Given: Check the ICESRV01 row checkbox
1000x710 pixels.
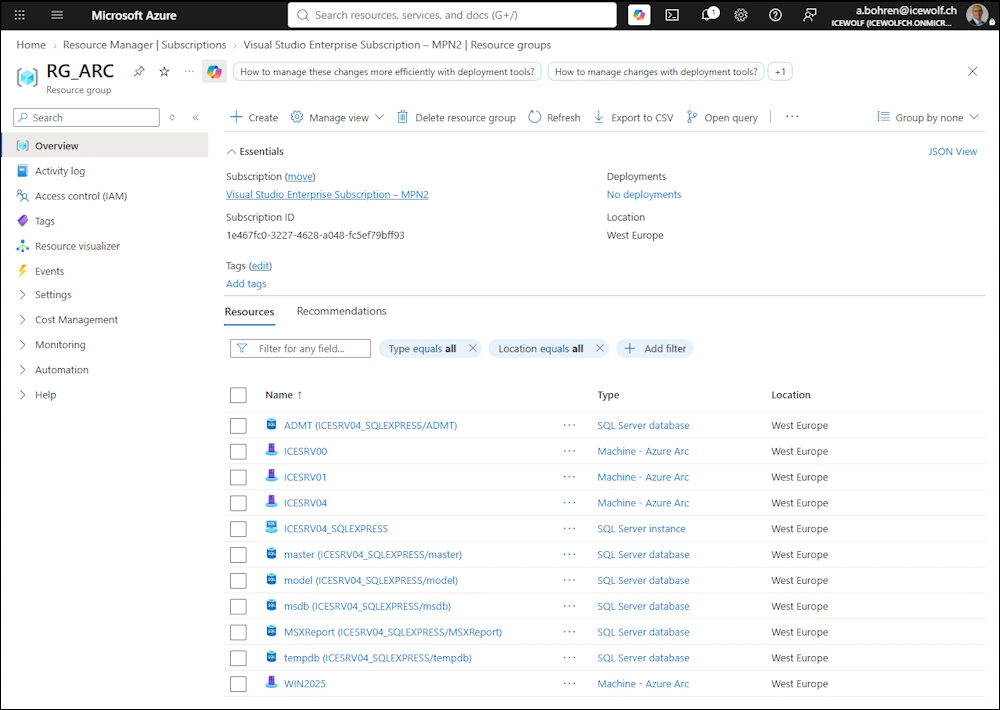Looking at the screenshot, I should click(238, 477).
